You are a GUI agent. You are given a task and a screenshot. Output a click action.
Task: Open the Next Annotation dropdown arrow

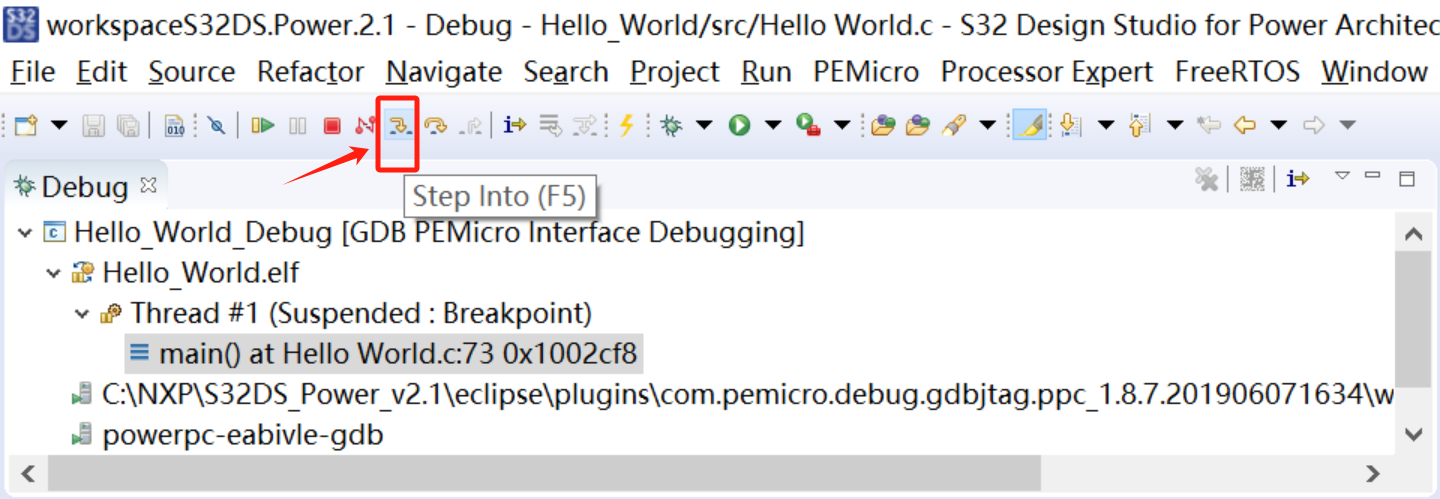1105,125
